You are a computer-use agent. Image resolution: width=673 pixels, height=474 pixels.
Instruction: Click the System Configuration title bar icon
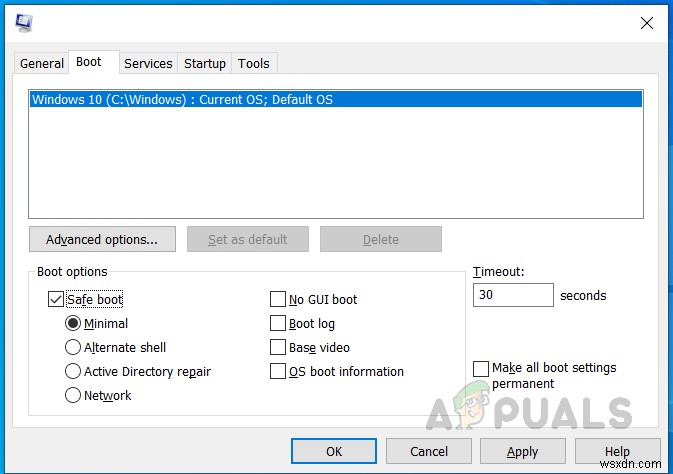(24, 22)
